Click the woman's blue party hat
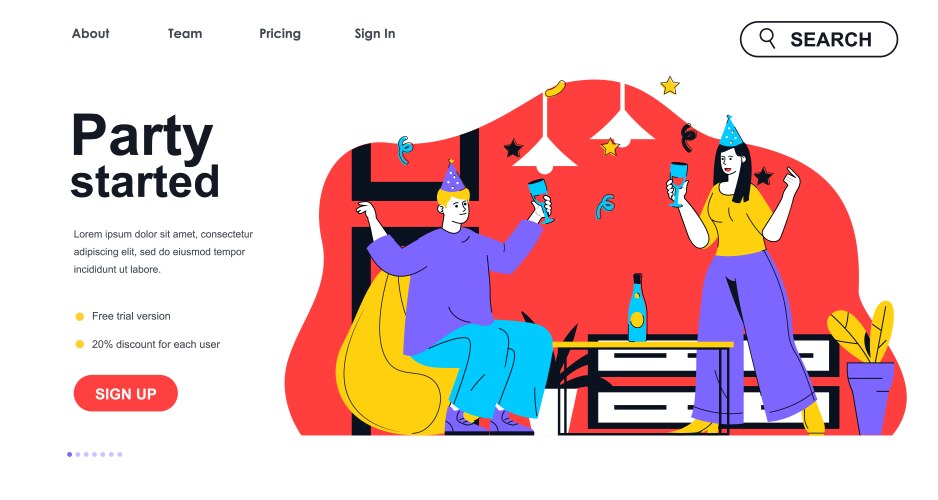Viewport: 938px width, 500px height. [x=730, y=131]
